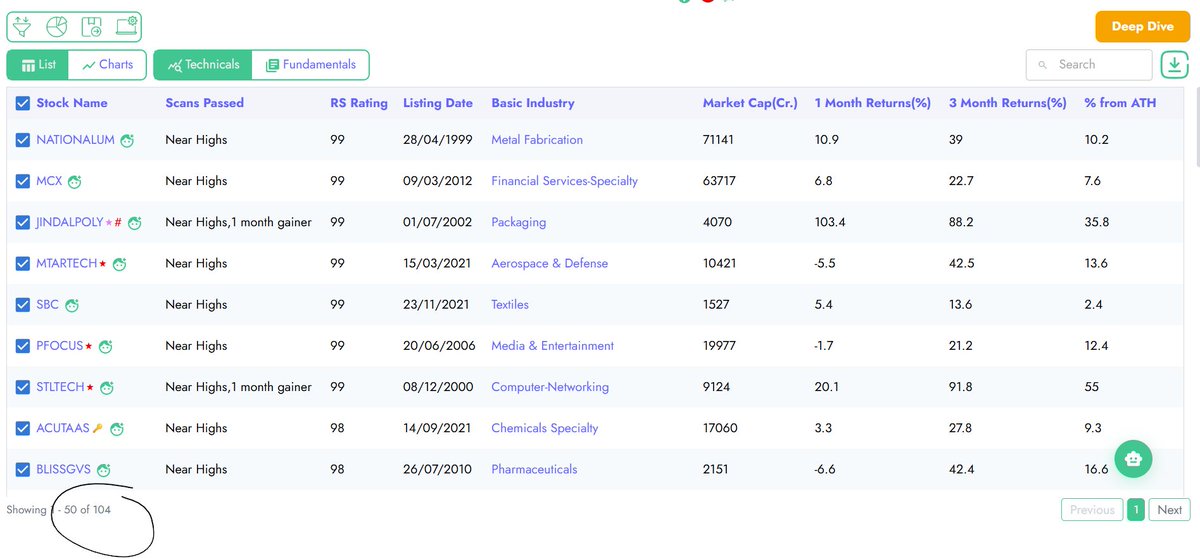Open the MCX stock link

(49, 181)
